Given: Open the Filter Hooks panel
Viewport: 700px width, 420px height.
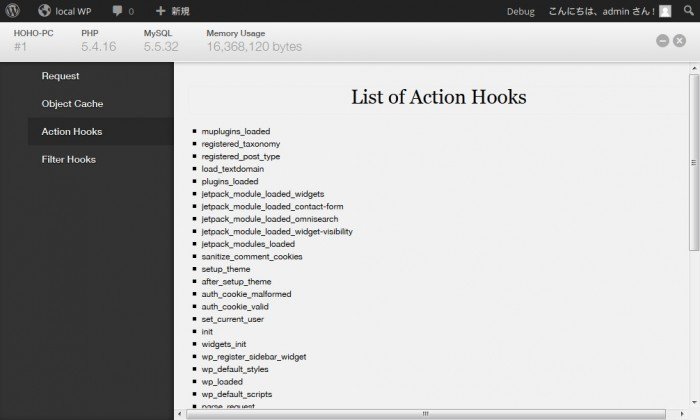Looking at the screenshot, I should pos(68,160).
